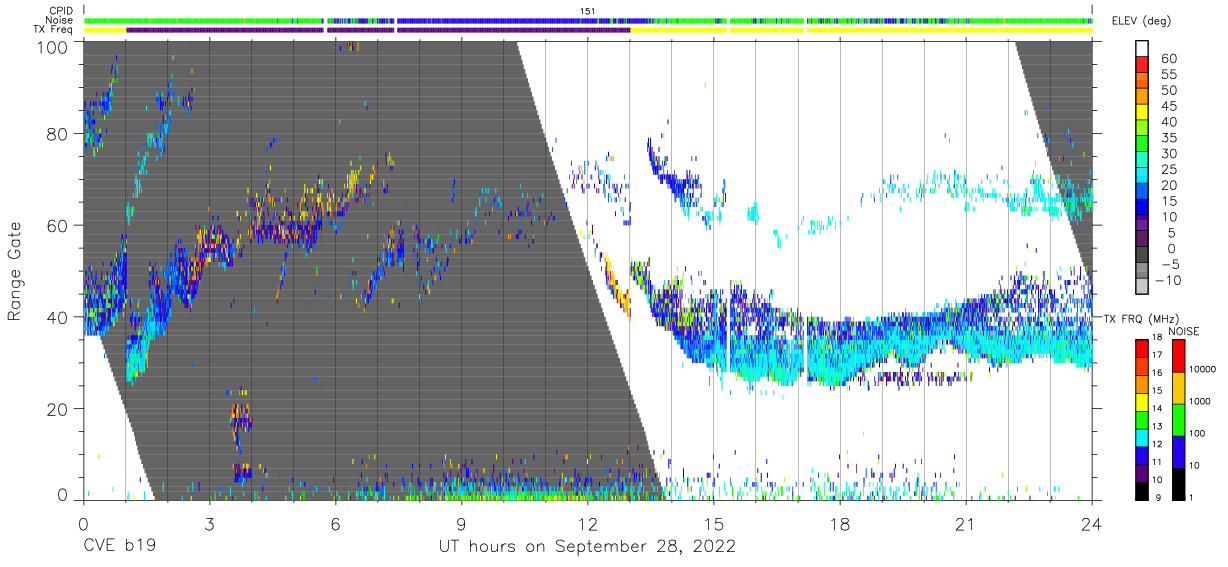1228x567 pixels.
Task: Click the '24' tick label on the UT hours axis
Action: (x=1091, y=524)
